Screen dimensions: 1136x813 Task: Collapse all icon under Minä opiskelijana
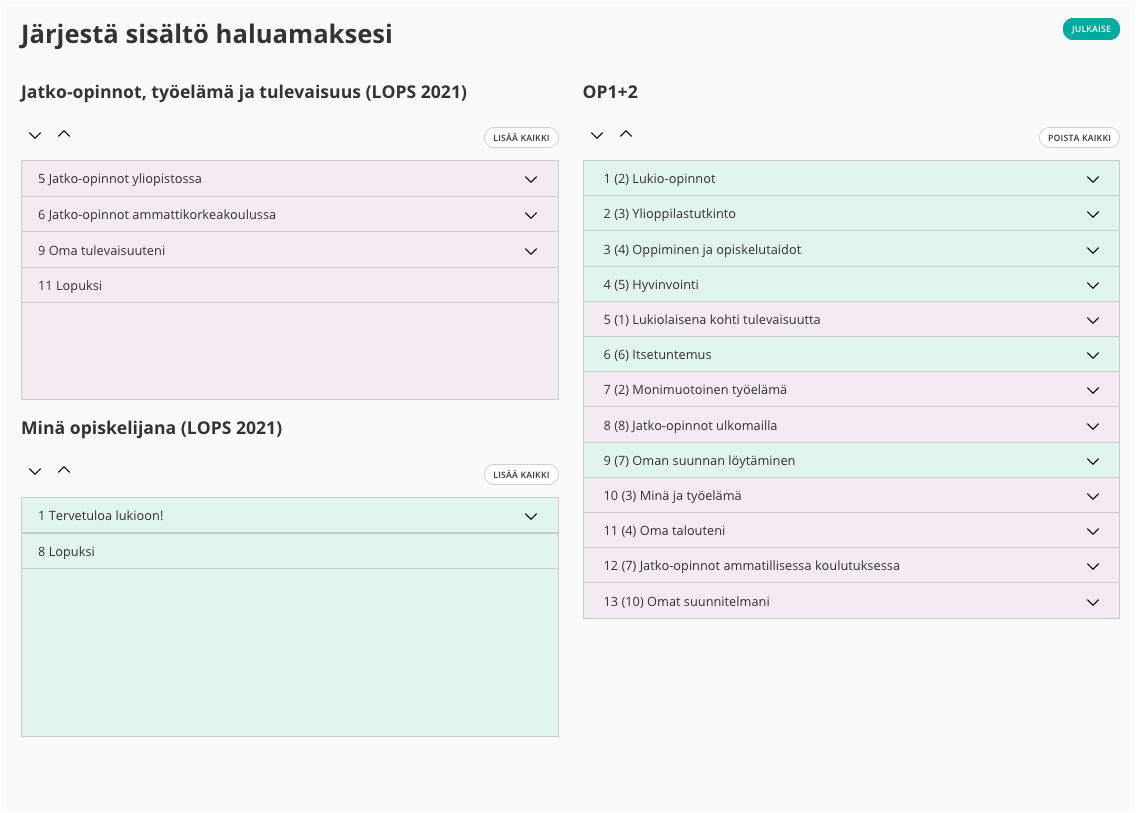(x=64, y=470)
